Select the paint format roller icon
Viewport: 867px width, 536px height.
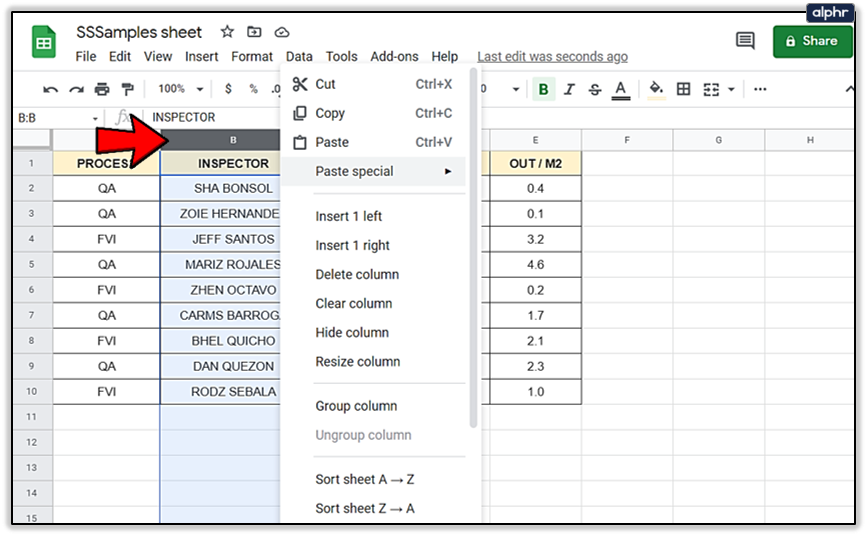(x=127, y=89)
